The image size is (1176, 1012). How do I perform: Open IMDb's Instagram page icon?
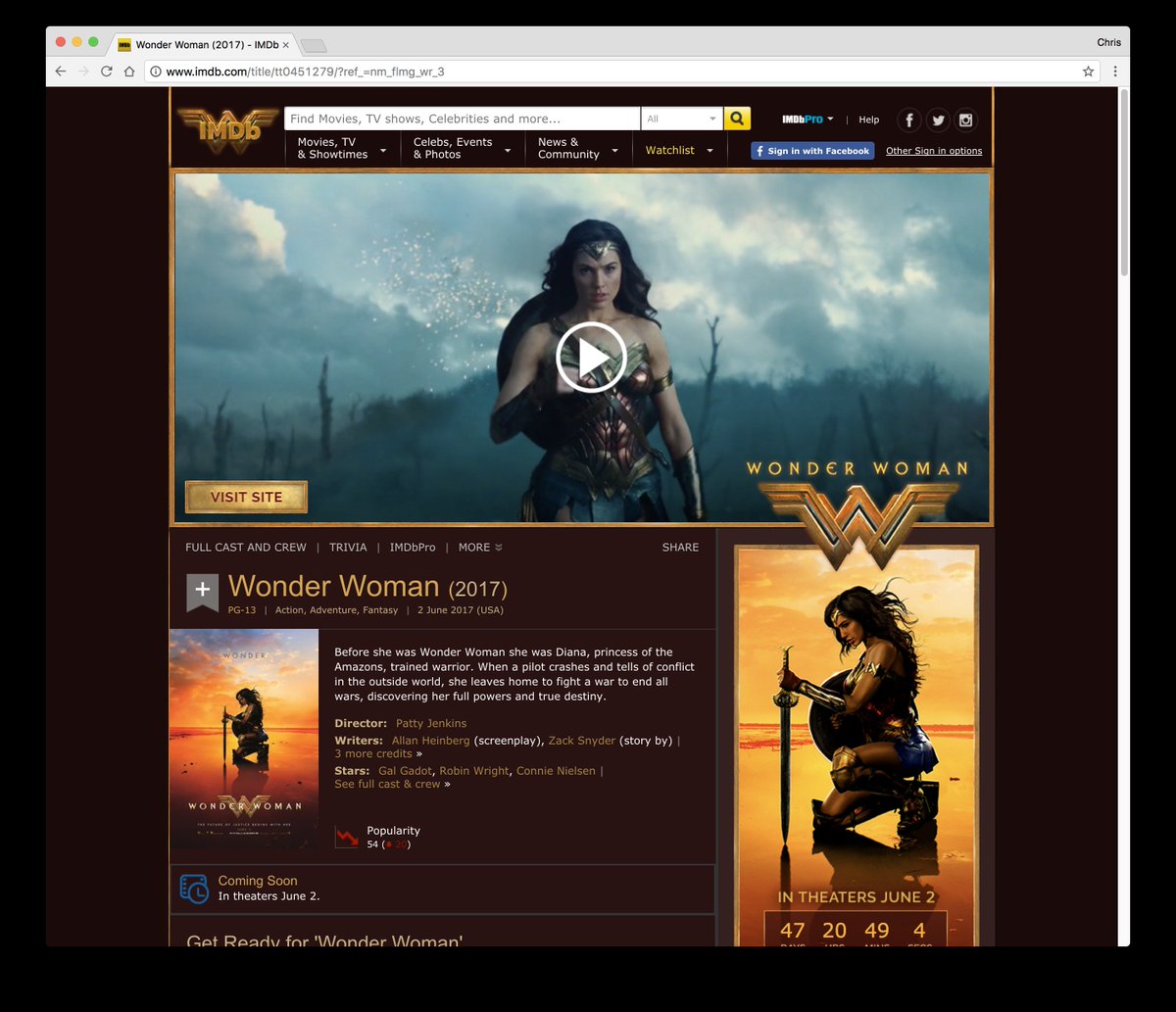pyautogui.click(x=966, y=120)
